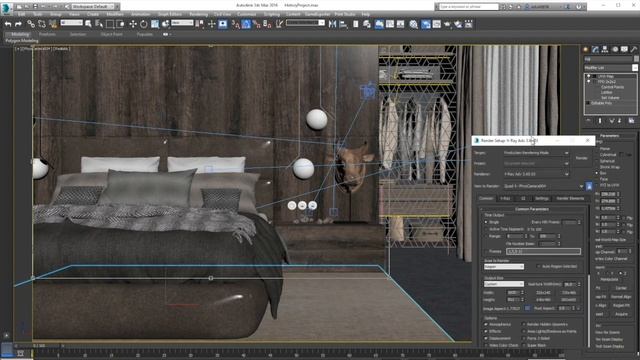Switch to the V-Ray tab in Render Setup
Image resolution: width=640 pixels, height=360 pixels.
[505, 199]
